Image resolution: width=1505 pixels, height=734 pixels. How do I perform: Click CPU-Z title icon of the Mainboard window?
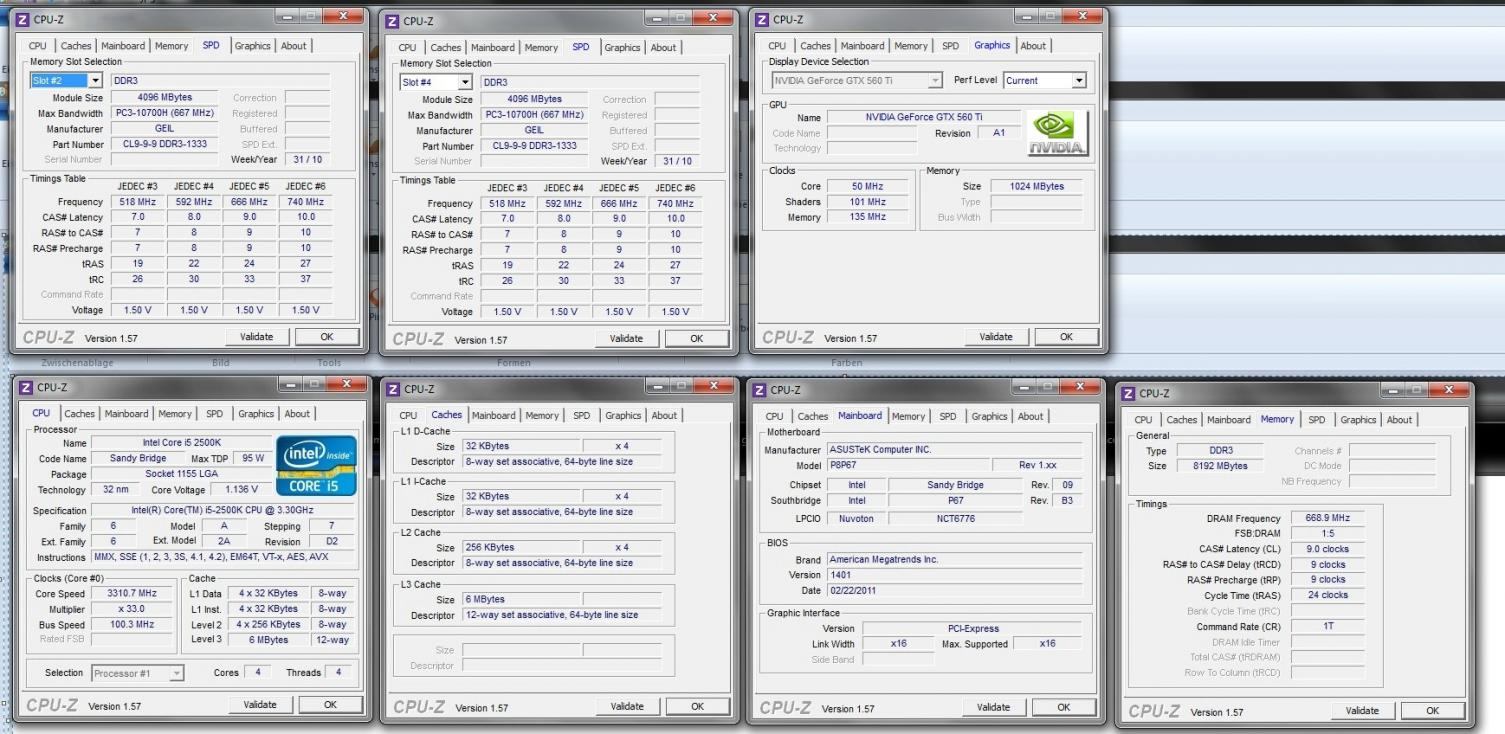click(761, 388)
